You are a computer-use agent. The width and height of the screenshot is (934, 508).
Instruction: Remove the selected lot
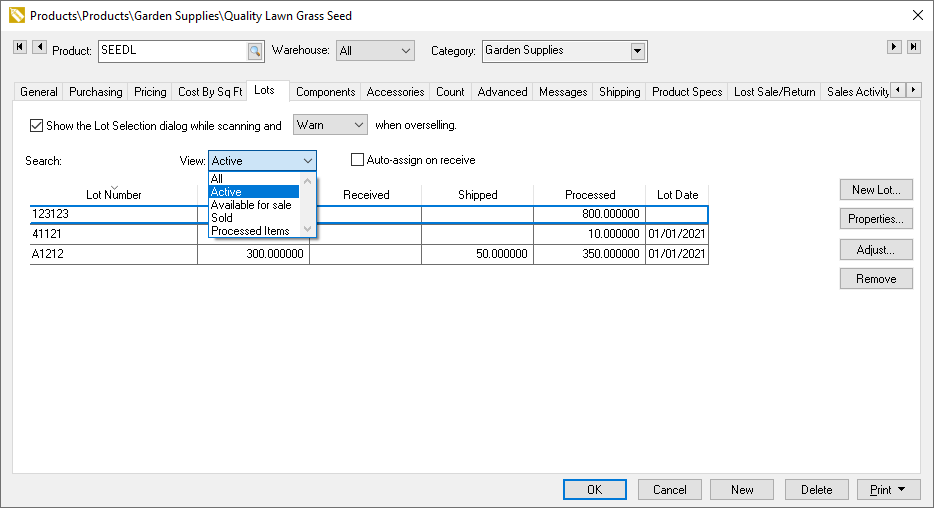(876, 279)
